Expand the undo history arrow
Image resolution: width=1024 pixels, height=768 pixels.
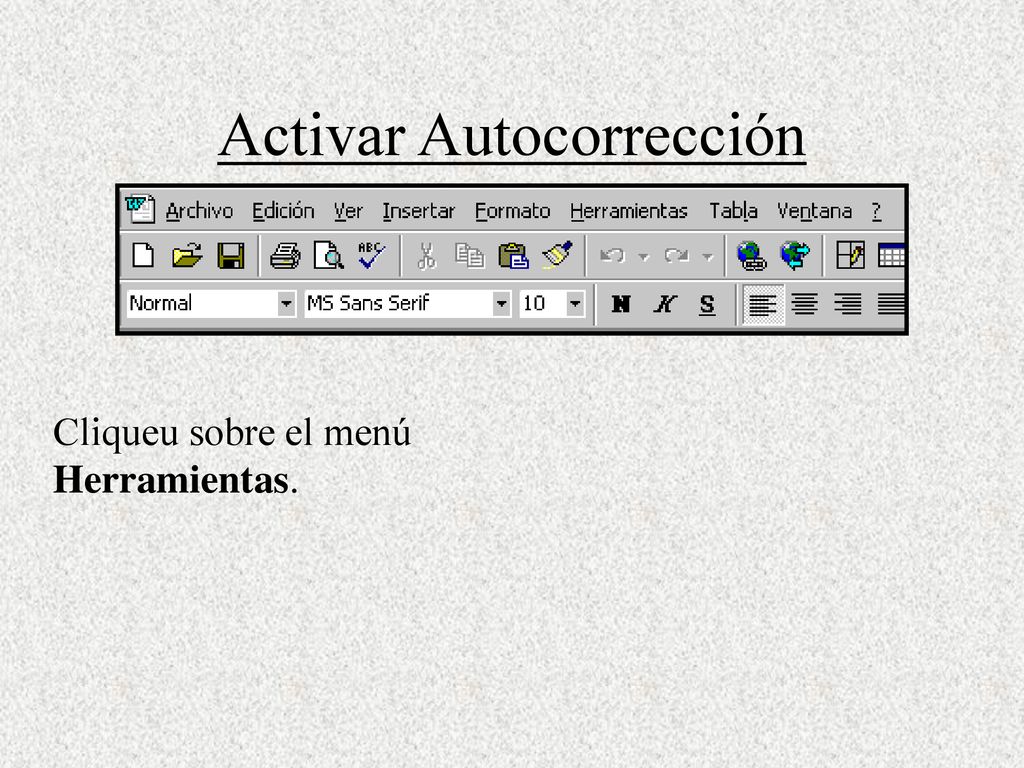point(643,256)
